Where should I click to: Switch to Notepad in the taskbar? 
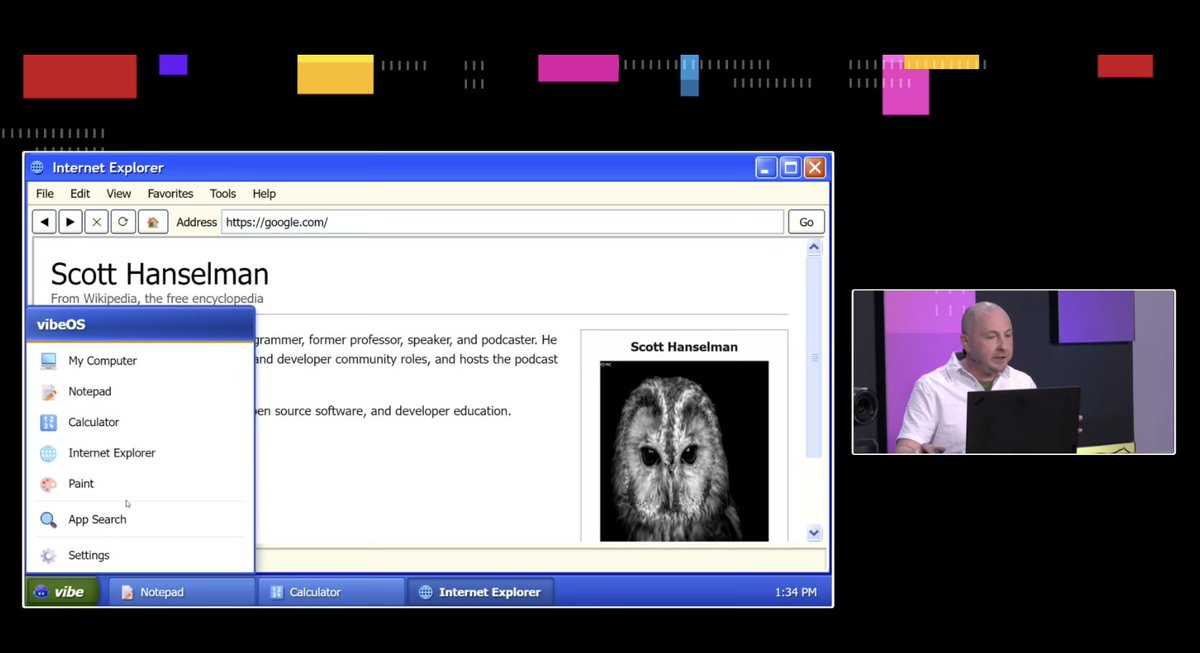coord(182,592)
